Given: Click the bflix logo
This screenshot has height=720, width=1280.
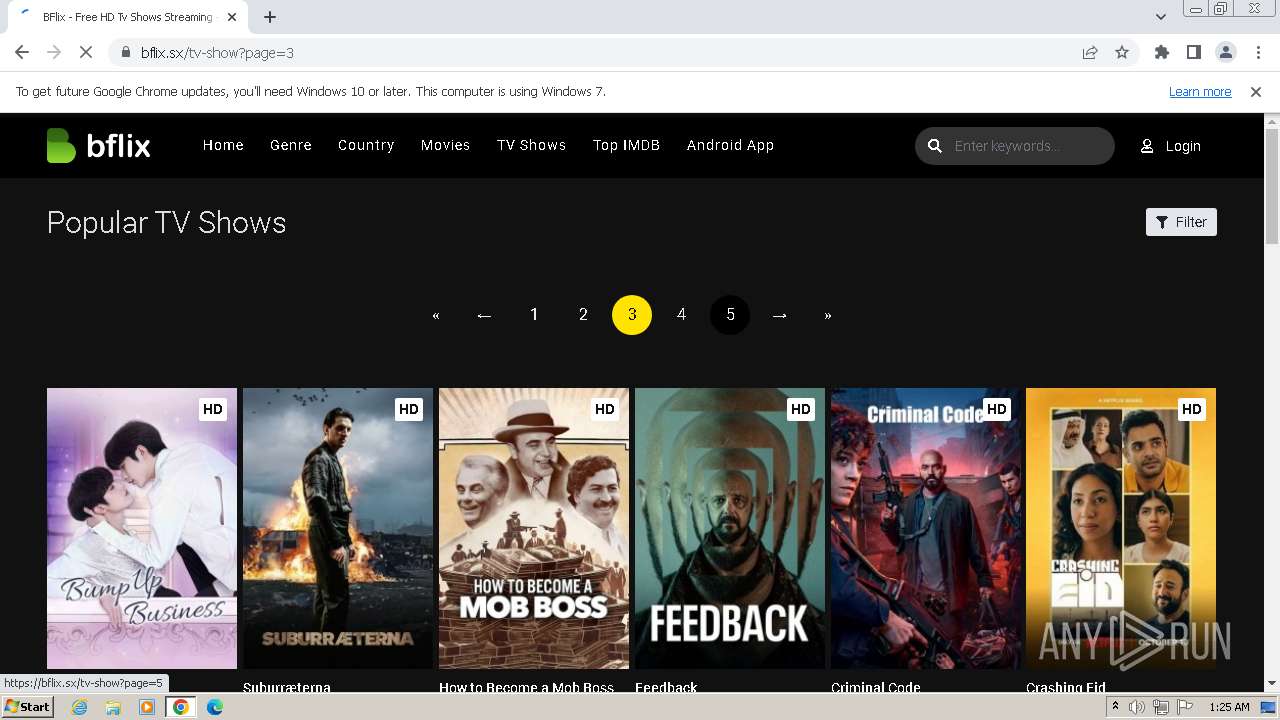Looking at the screenshot, I should click(98, 146).
